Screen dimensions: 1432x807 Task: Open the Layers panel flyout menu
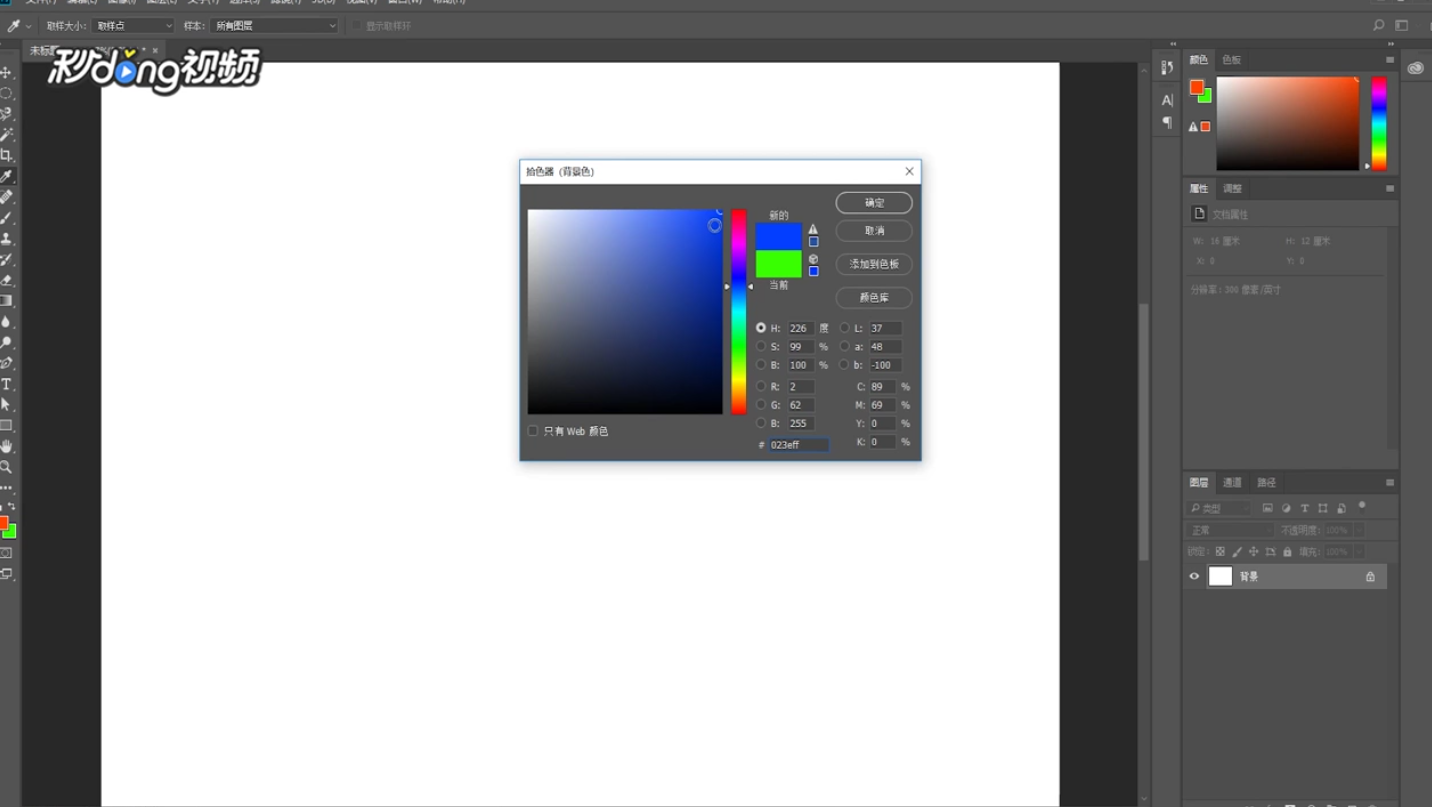(1390, 482)
